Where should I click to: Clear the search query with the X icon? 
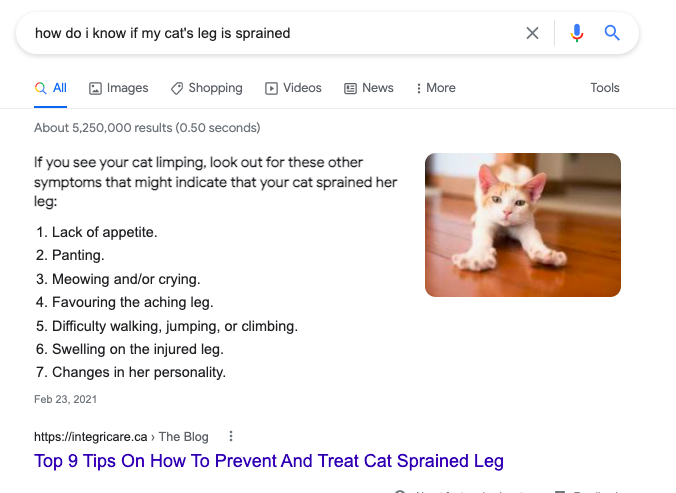click(532, 33)
